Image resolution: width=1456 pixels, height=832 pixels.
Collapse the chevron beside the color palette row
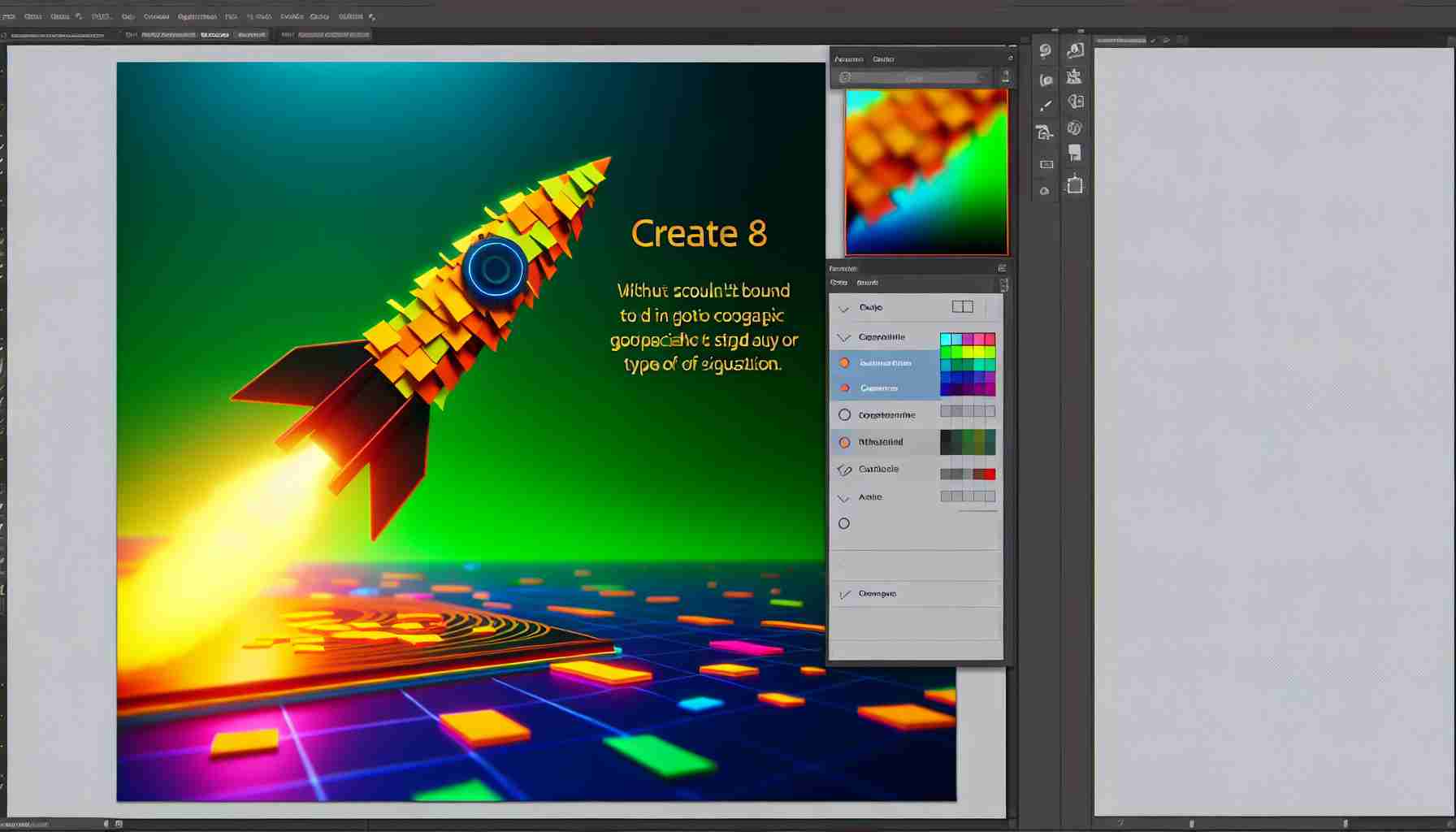click(843, 337)
